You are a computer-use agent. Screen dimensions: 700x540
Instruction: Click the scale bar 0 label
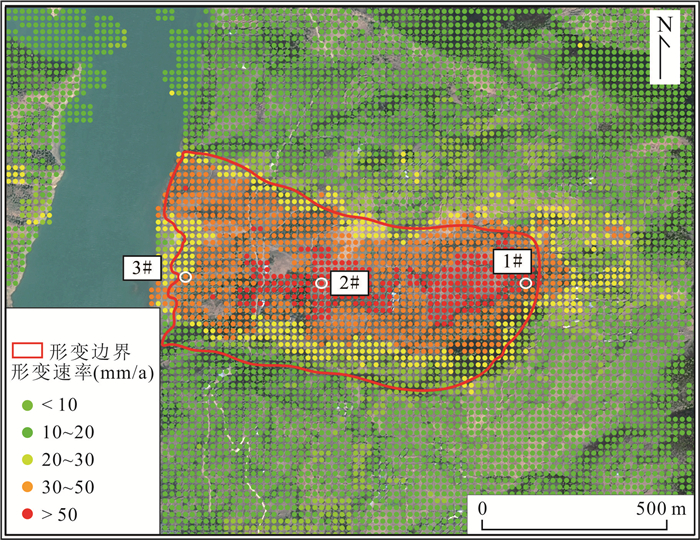pyautogui.click(x=482, y=508)
